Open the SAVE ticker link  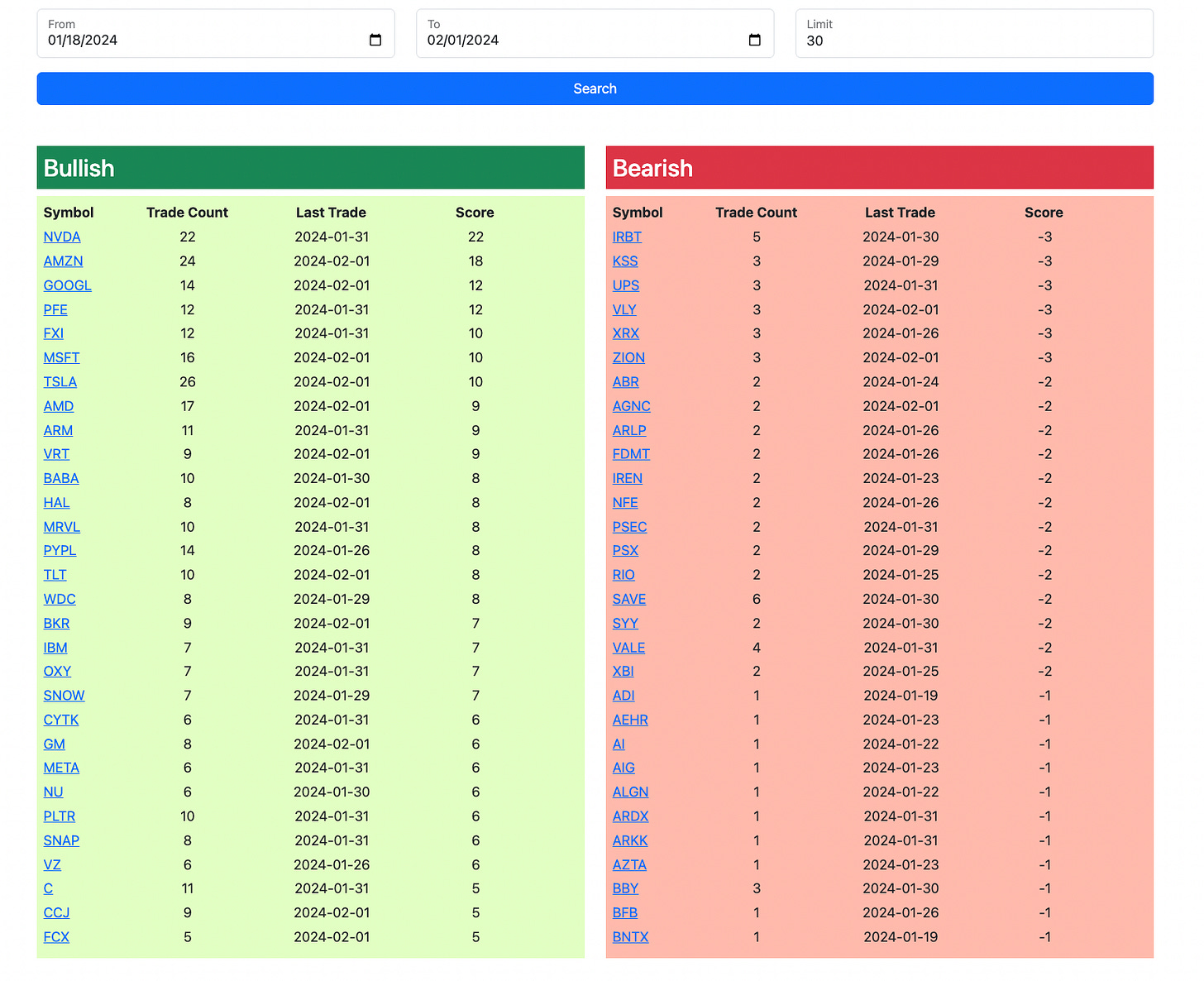tap(629, 599)
